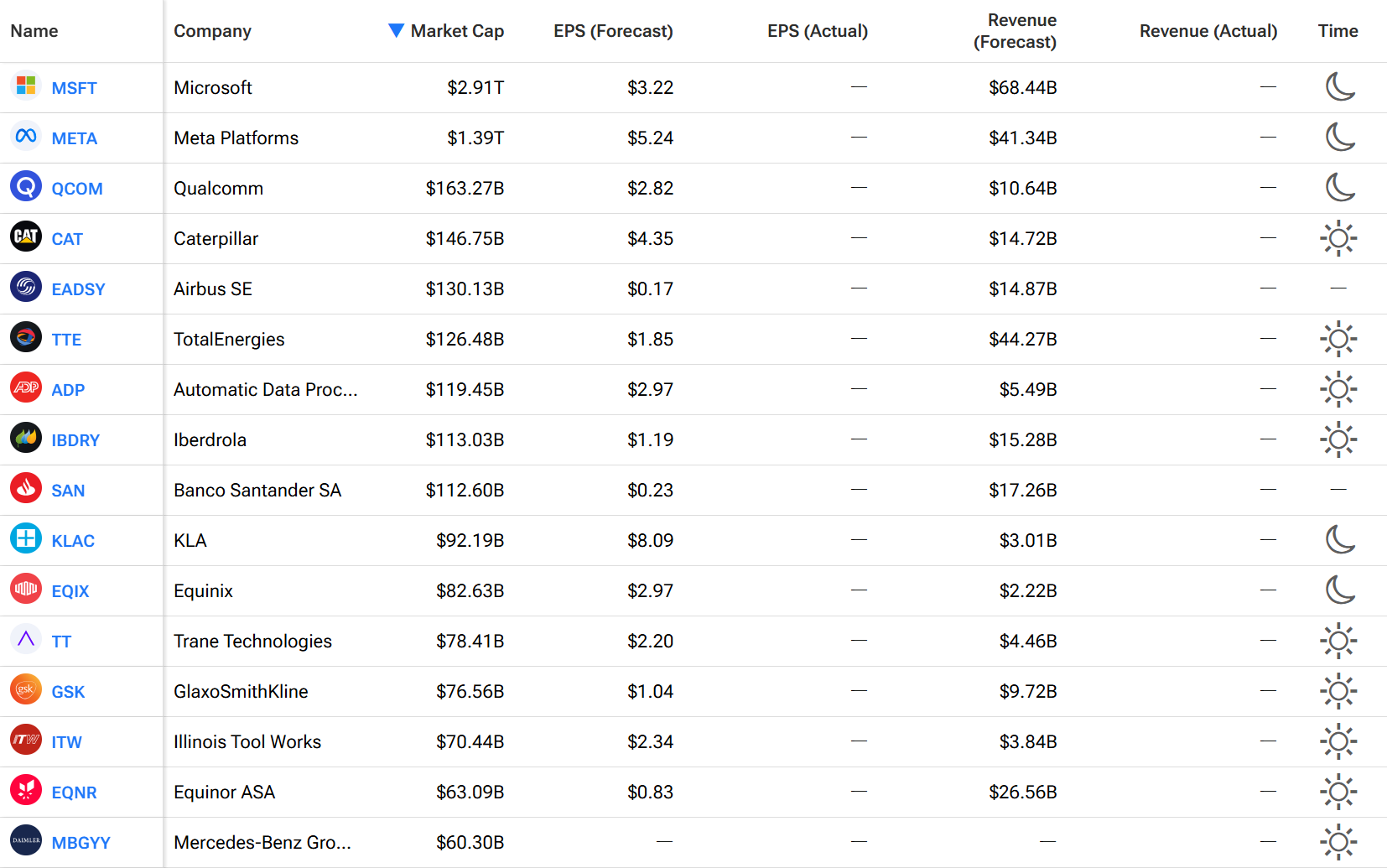Sort by the Time column header
This screenshot has height=868, width=1387.
[1338, 31]
